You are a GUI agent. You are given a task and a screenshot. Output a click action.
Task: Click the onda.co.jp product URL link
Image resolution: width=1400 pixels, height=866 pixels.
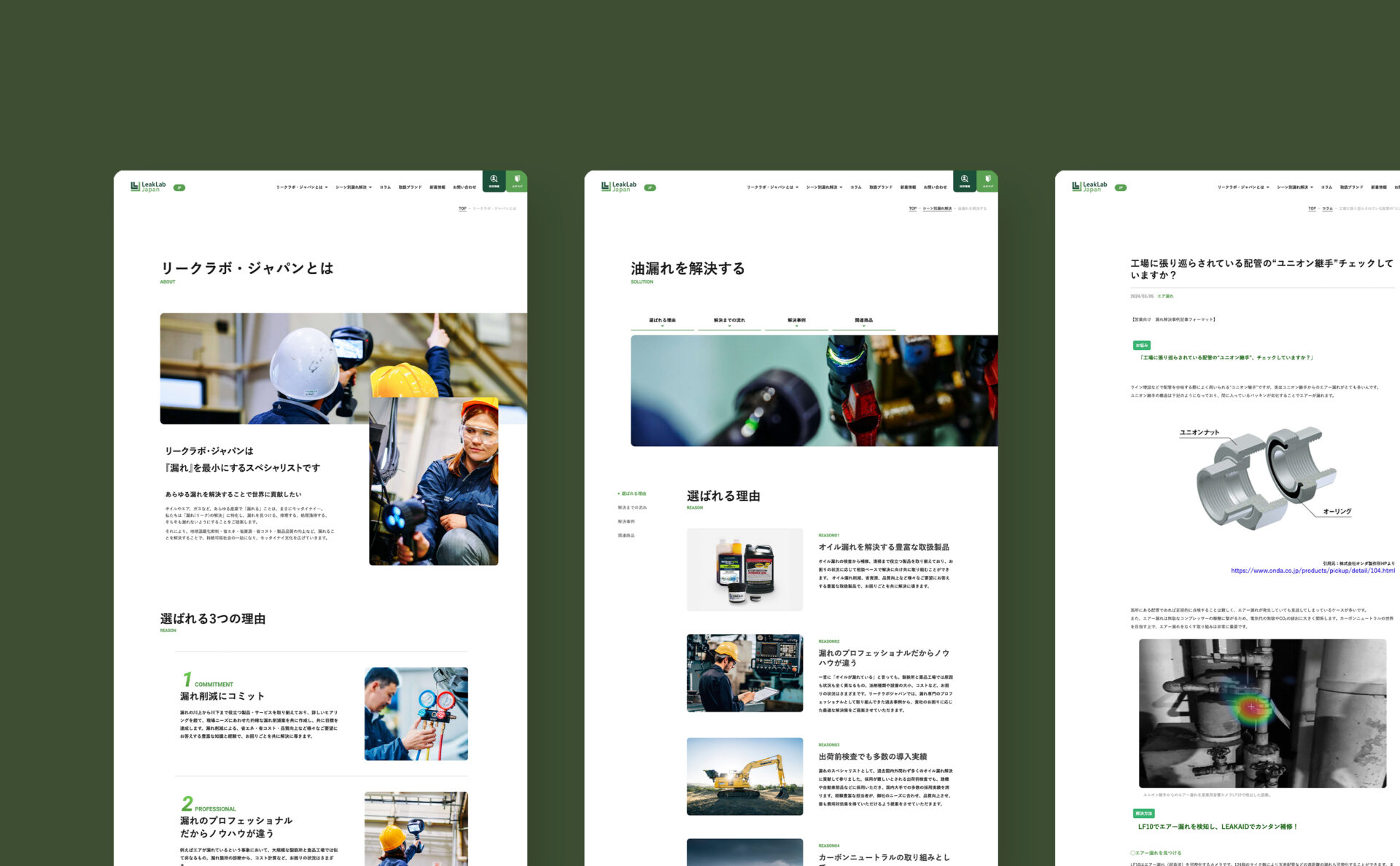tap(1312, 571)
